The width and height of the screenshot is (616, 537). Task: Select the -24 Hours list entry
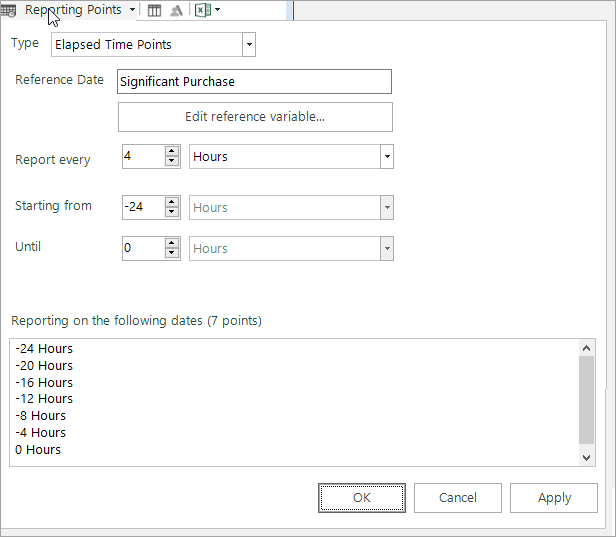[44, 348]
